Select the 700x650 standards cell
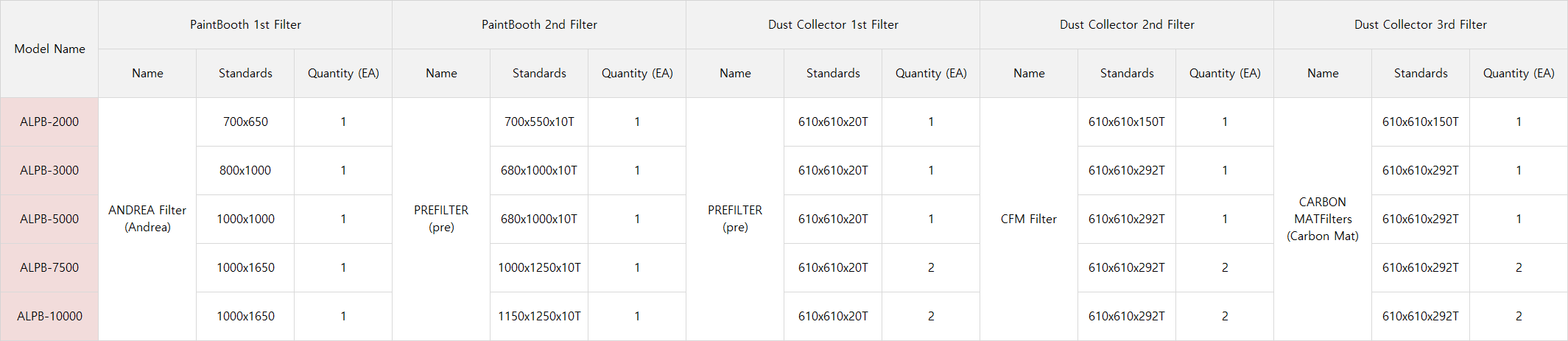Image resolution: width=1568 pixels, height=341 pixels. 245,122
